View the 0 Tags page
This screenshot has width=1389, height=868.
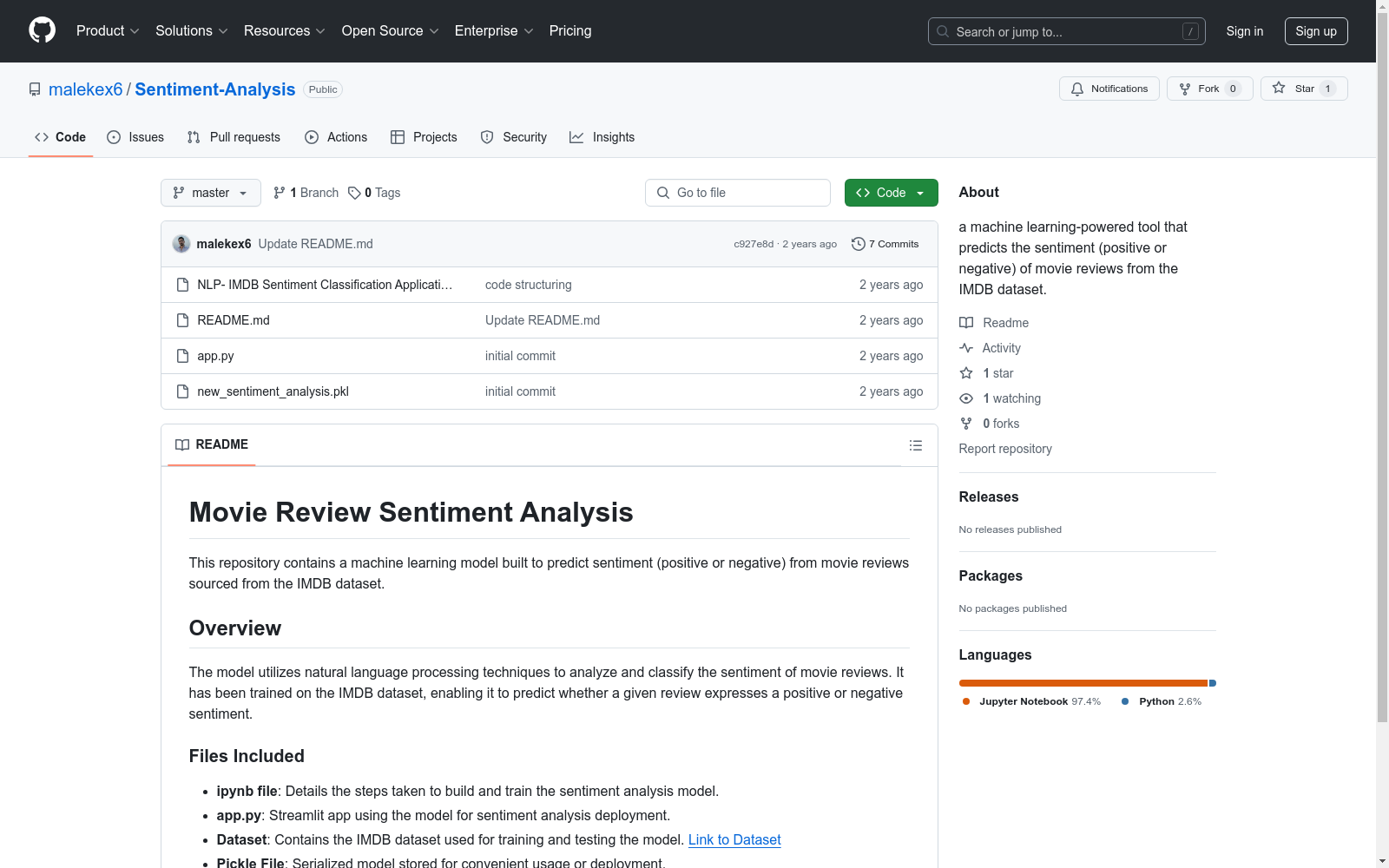click(x=374, y=193)
